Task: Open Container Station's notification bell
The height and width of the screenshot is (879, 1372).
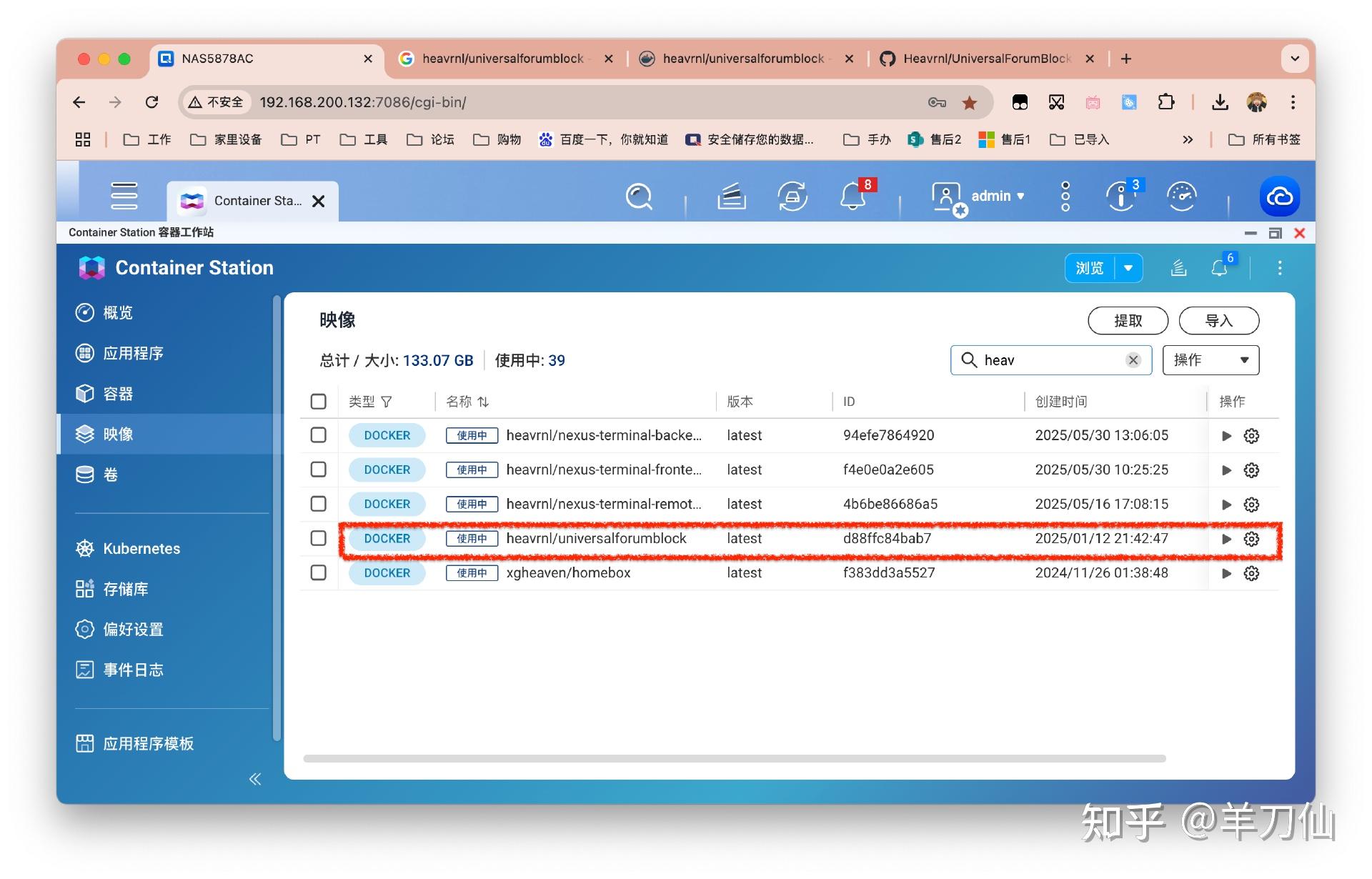Action: (1220, 267)
